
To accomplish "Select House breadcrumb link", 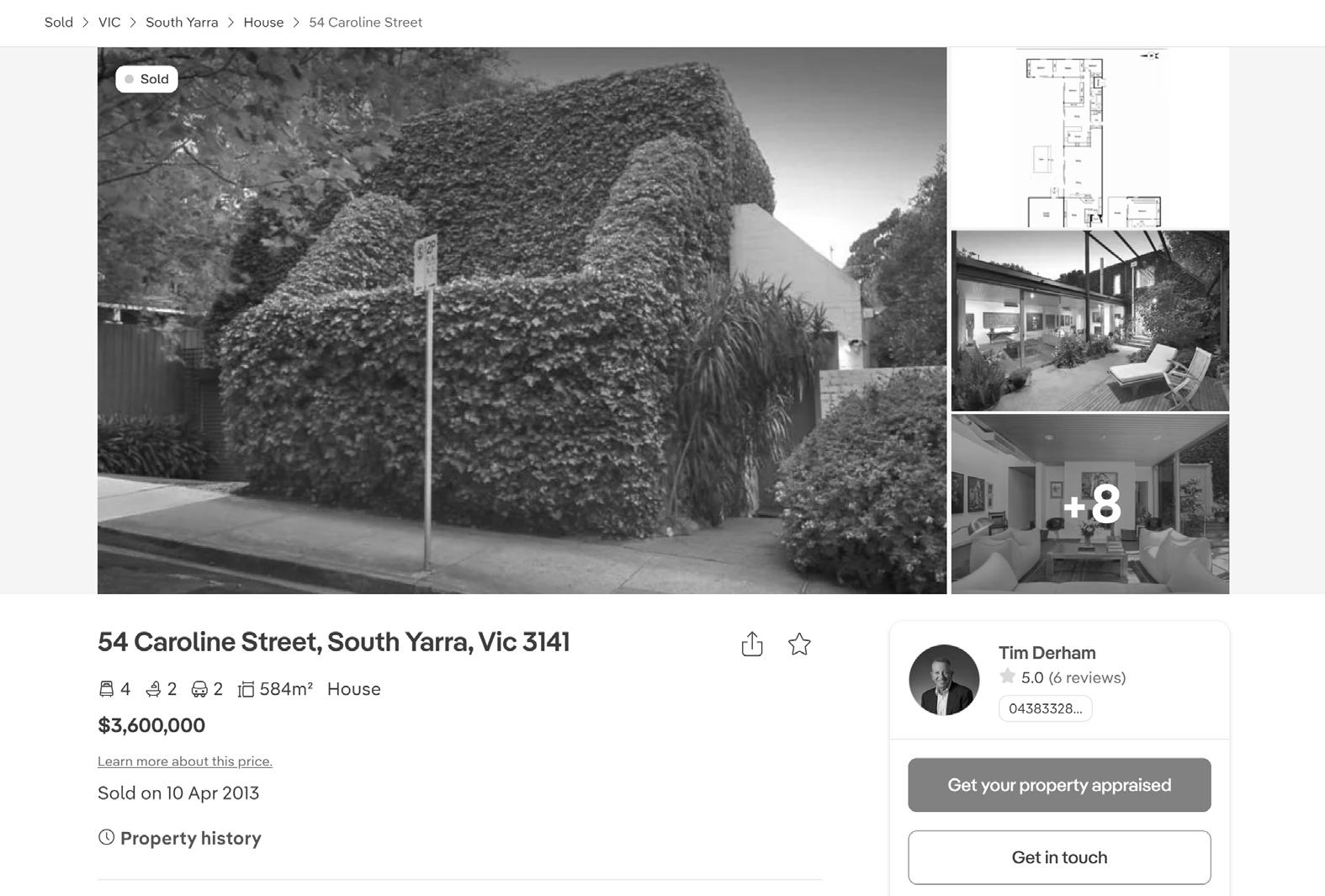I will [x=263, y=23].
